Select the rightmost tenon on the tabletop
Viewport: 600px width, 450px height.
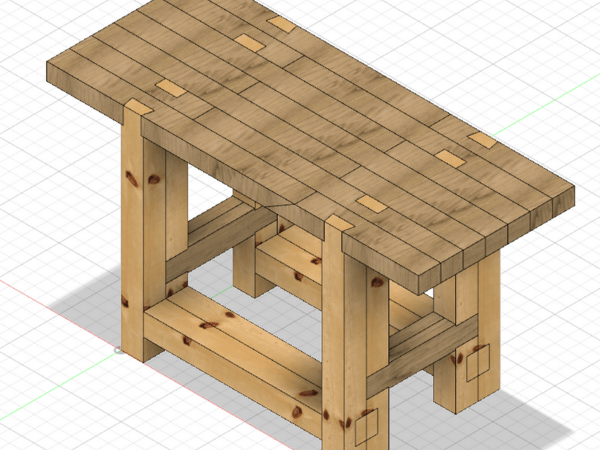483,140
